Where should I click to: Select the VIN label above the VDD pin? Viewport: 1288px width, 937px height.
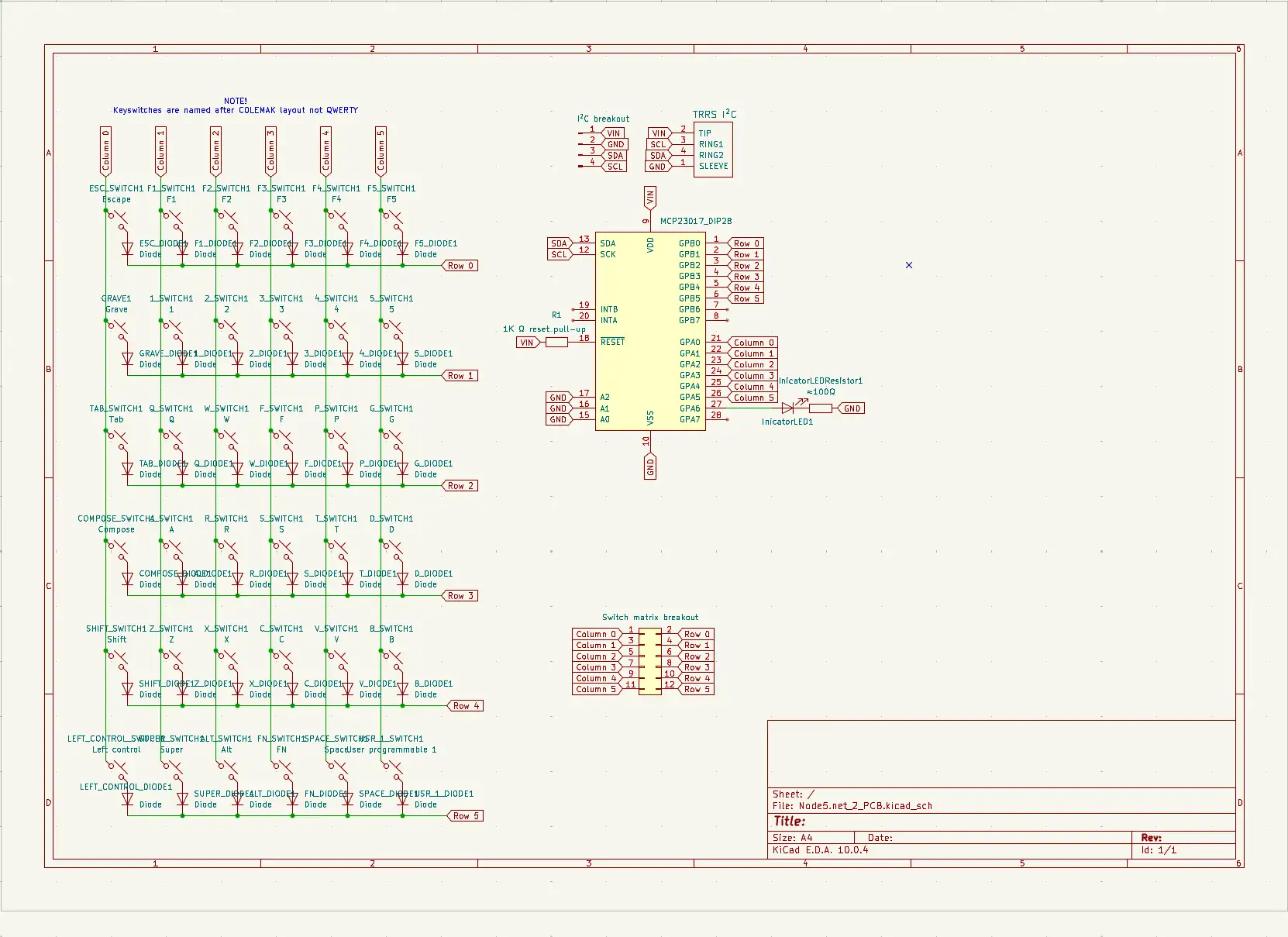[x=650, y=198]
